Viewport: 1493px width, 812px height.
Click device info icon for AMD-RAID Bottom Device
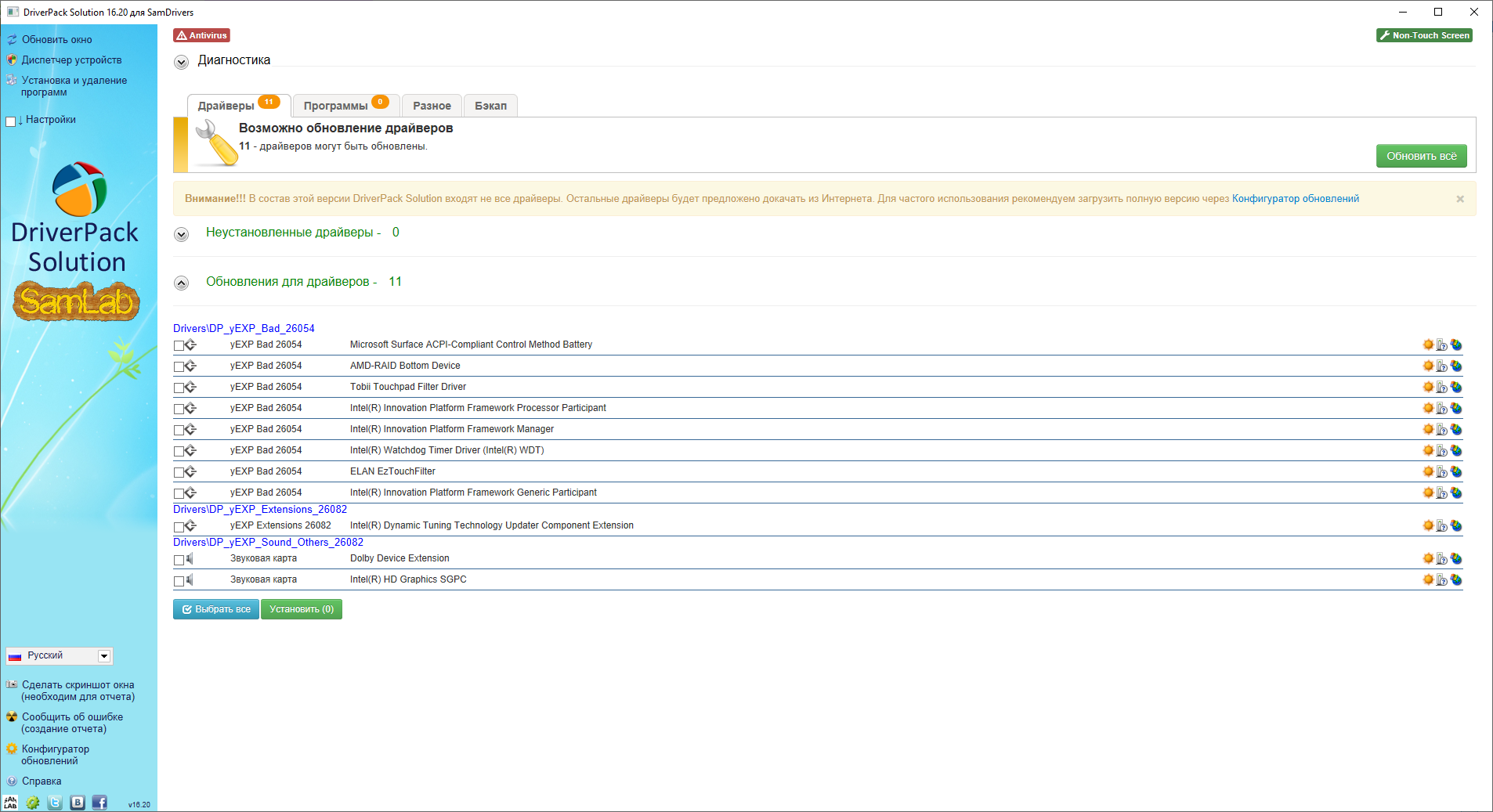click(x=1441, y=366)
